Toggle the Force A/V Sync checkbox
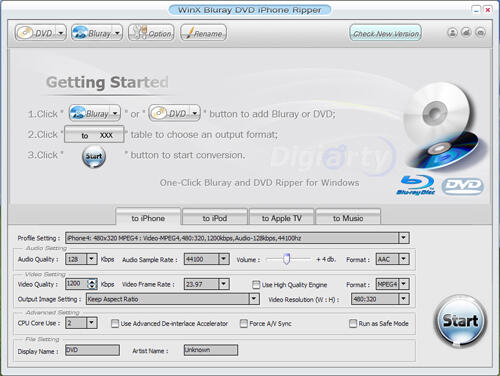 [x=244, y=323]
